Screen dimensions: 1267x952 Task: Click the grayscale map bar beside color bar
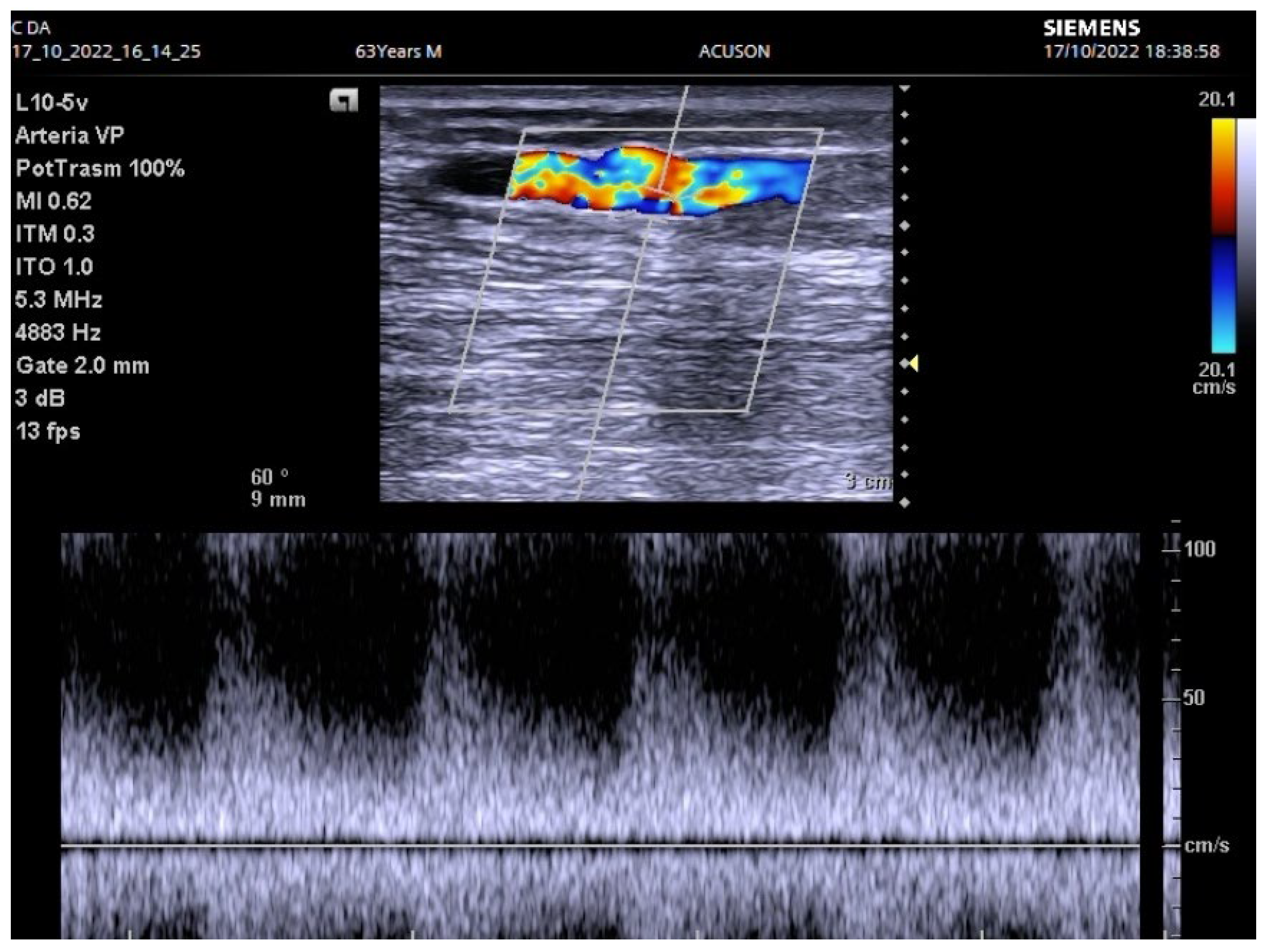coord(1246,229)
